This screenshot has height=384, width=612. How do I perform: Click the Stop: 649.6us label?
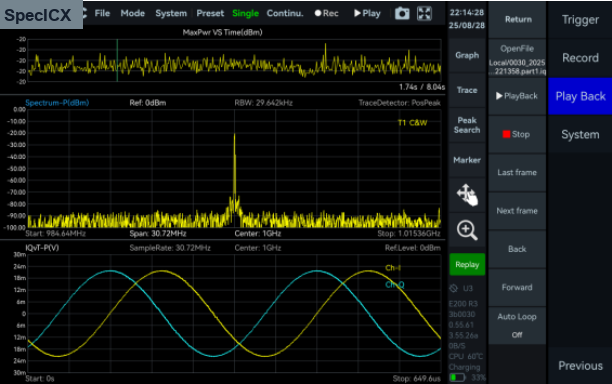tap(416, 379)
